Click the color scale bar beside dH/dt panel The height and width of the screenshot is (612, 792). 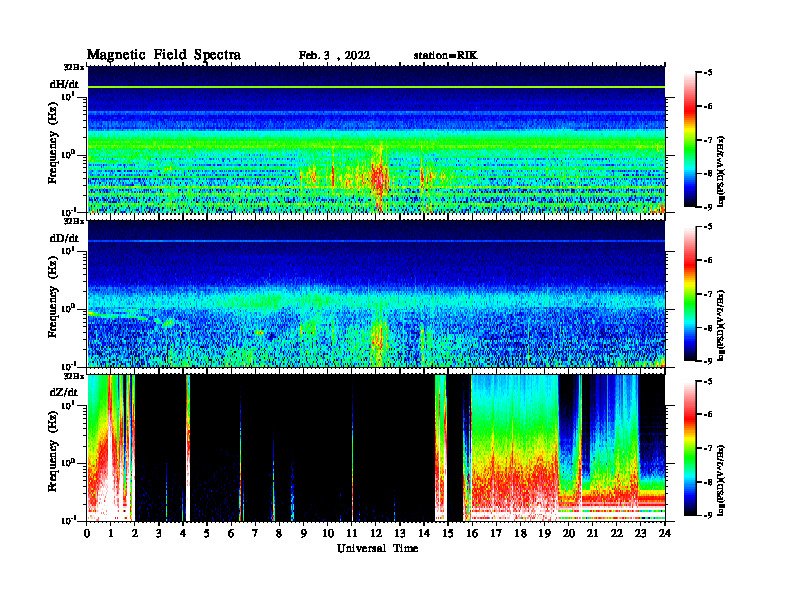pos(690,140)
